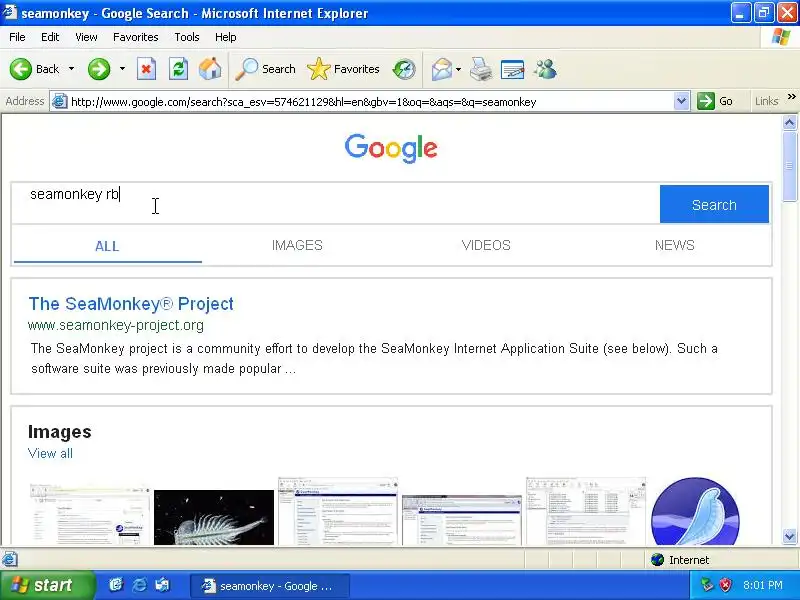
Task: Open the Help menu
Action: (226, 37)
